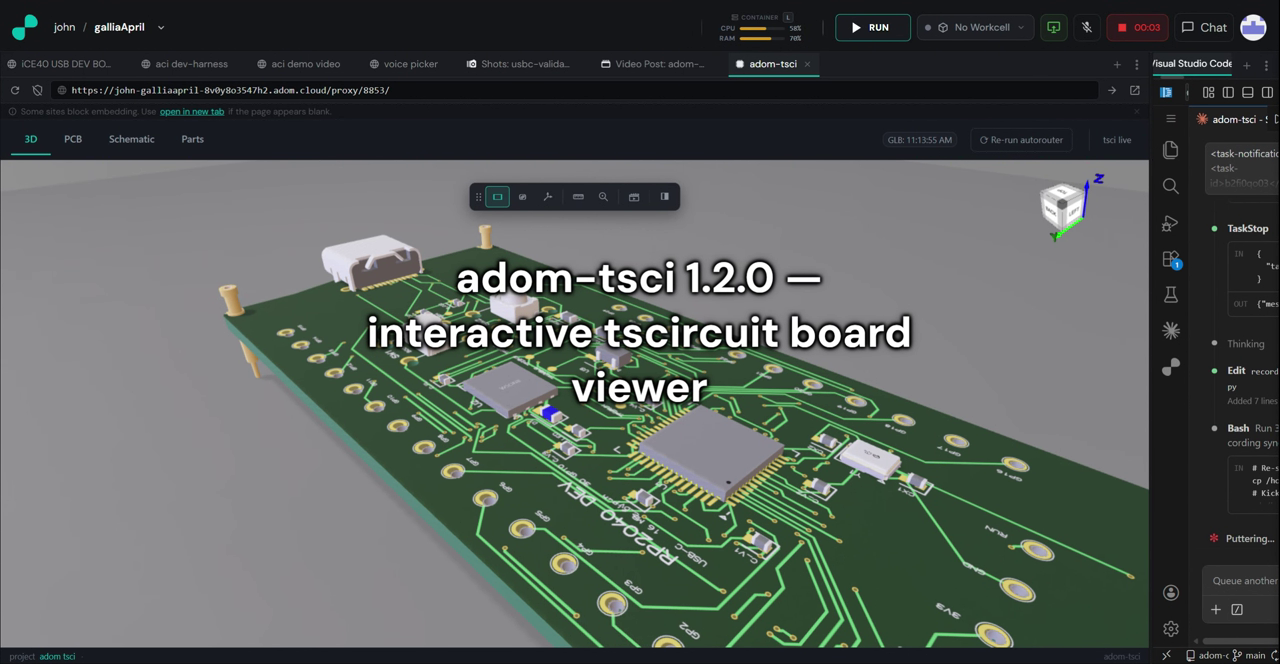Toggle the muted microphone icon
The width and height of the screenshot is (1280, 664).
pyautogui.click(x=1087, y=27)
